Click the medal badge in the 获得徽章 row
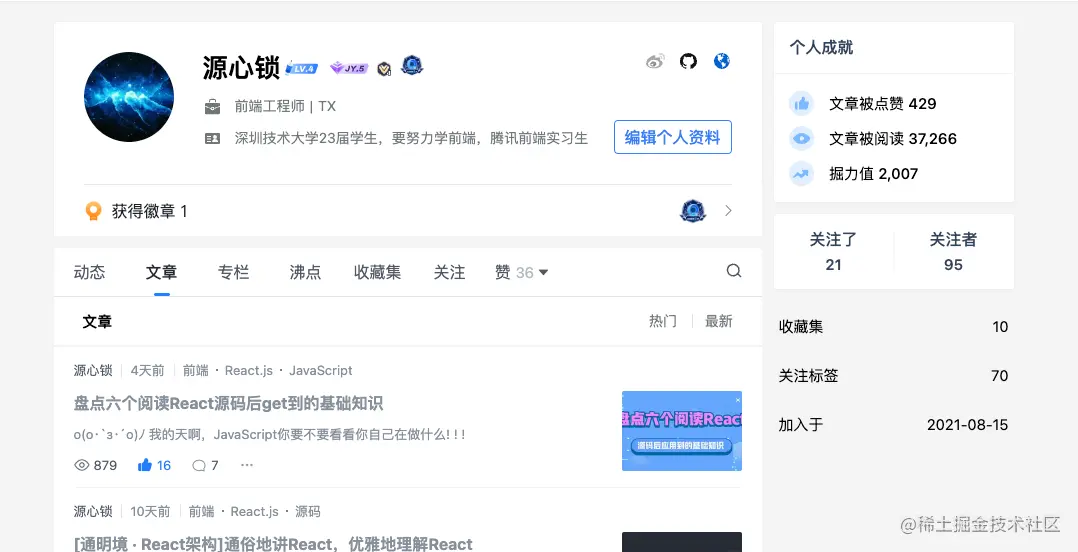Image resolution: width=1078 pixels, height=552 pixels. (693, 211)
